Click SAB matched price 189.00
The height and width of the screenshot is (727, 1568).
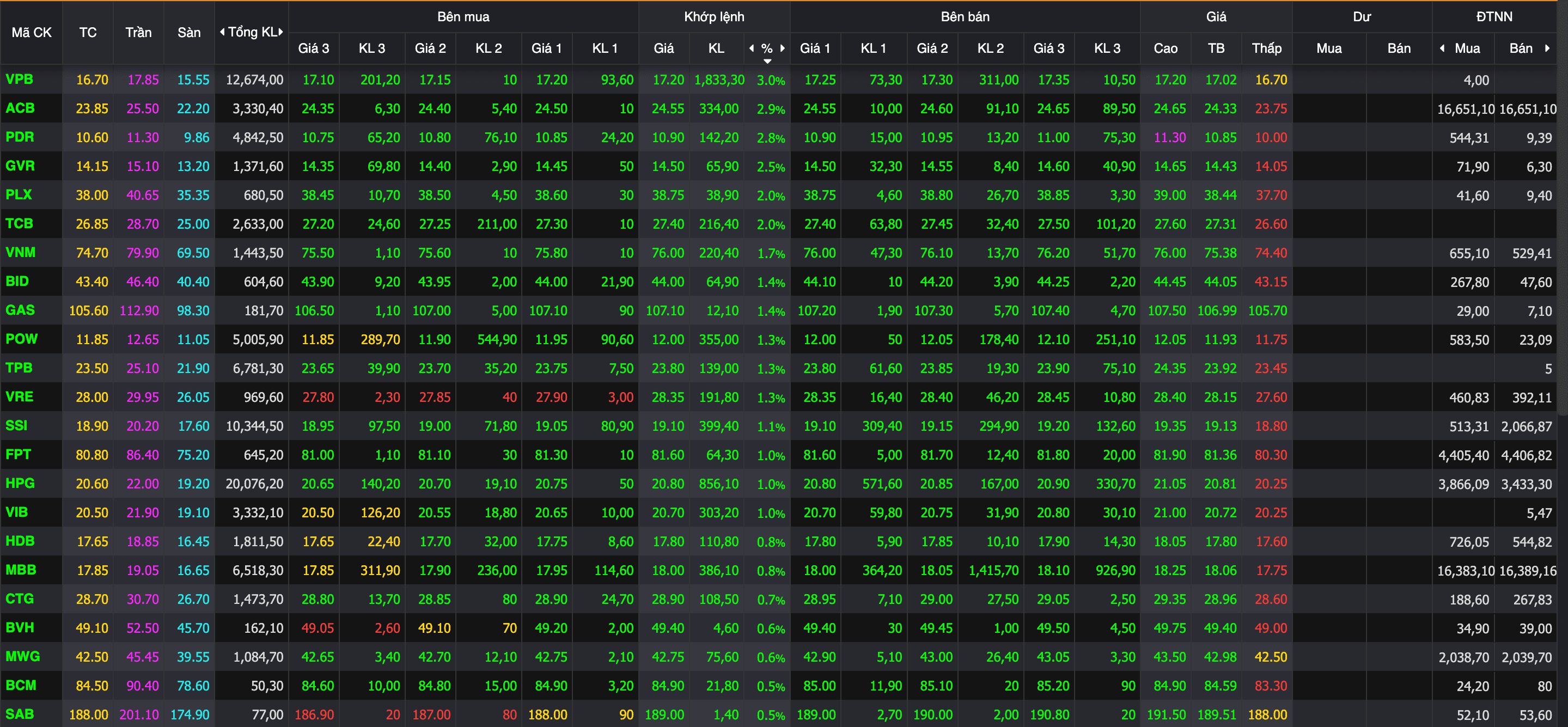(664, 715)
